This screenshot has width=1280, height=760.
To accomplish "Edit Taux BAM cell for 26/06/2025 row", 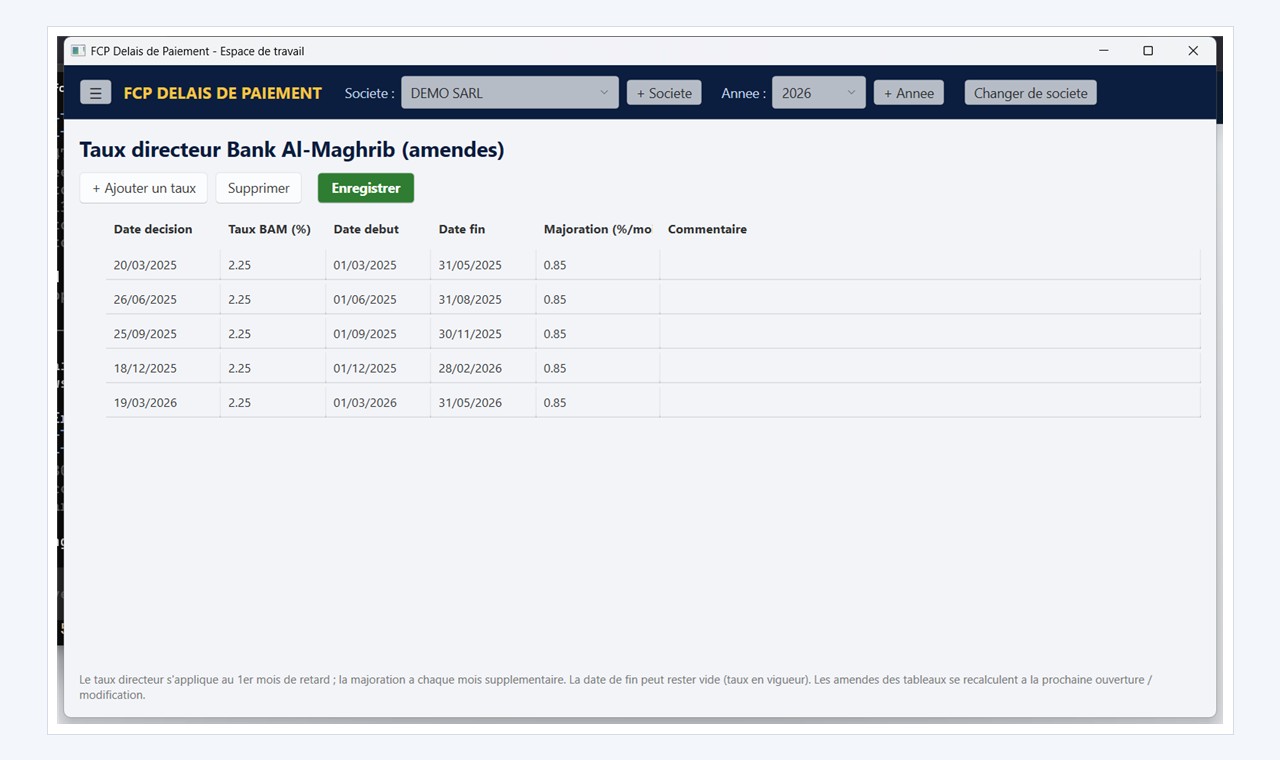I will (273, 299).
